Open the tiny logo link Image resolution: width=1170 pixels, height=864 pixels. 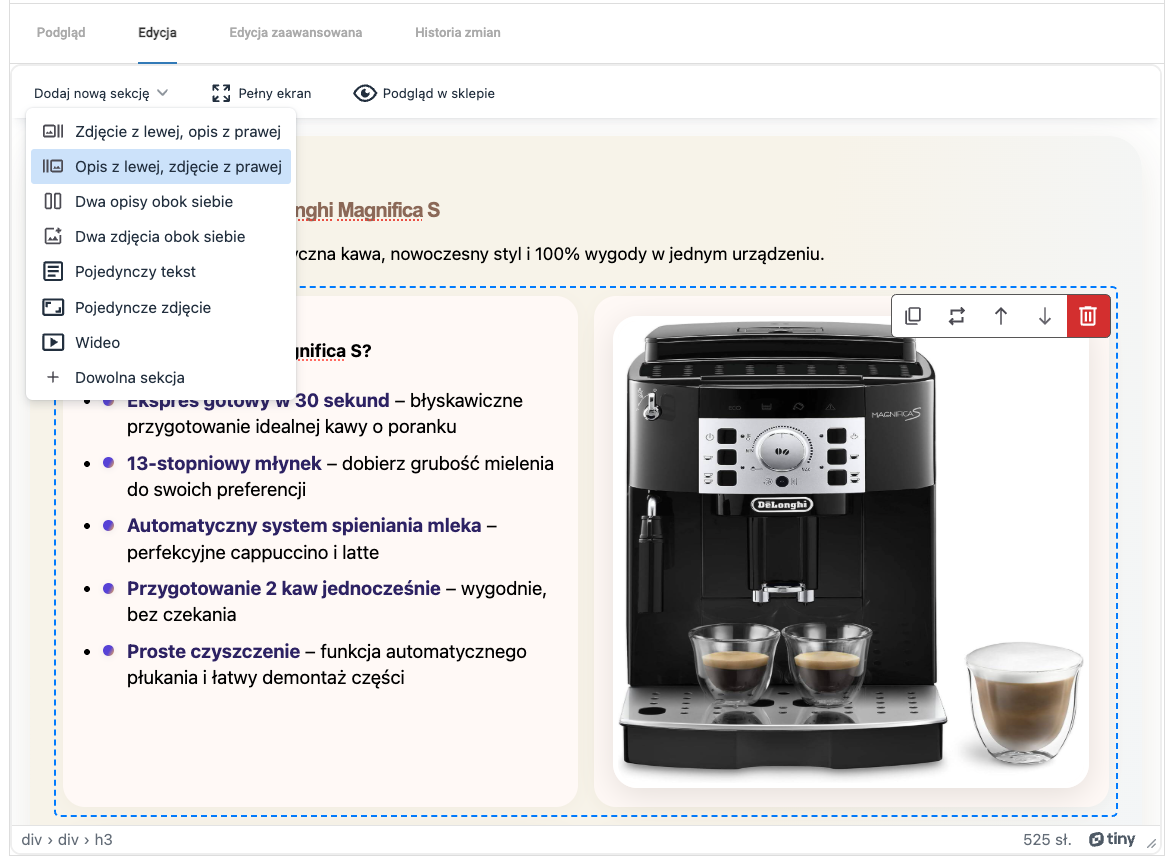(1112, 839)
